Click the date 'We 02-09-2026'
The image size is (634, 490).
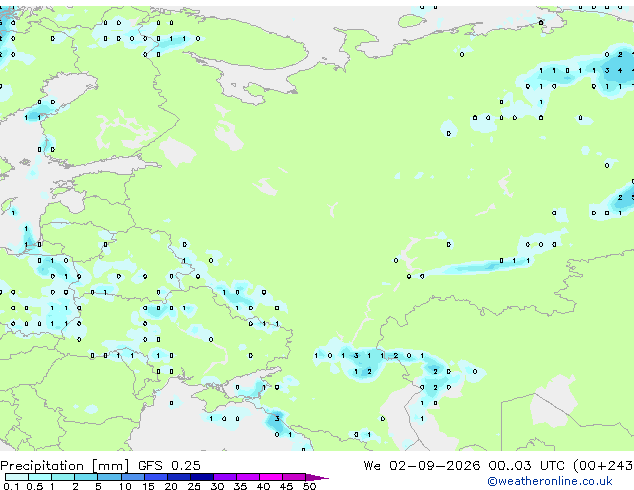tap(422, 466)
